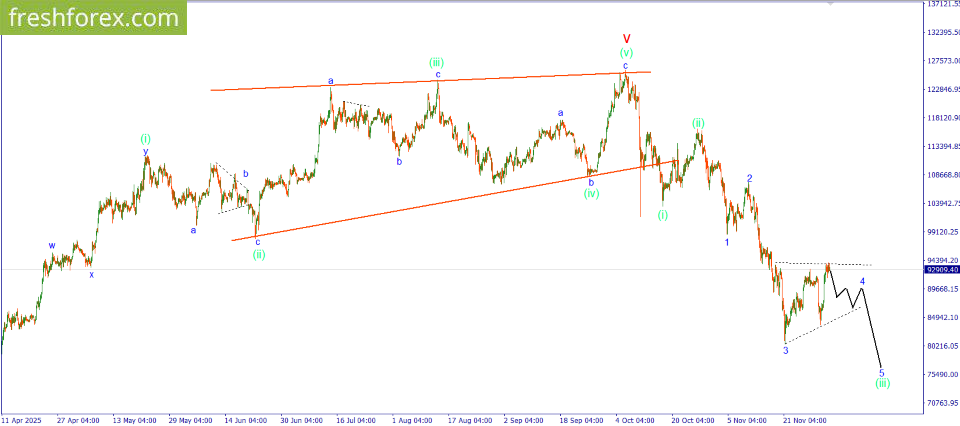Select the 21 Nov 04:00 date label
960x426 pixels.
tap(806, 420)
